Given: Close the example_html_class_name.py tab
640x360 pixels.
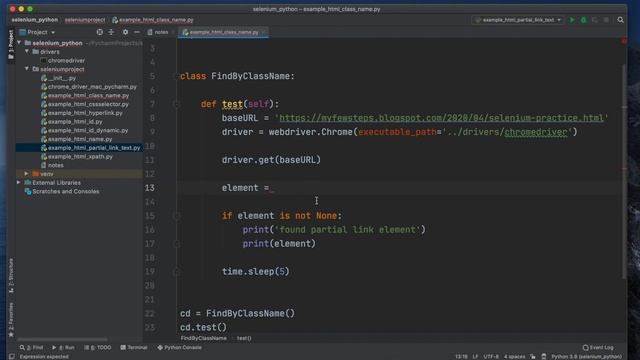Looking at the screenshot, I should [x=264, y=32].
